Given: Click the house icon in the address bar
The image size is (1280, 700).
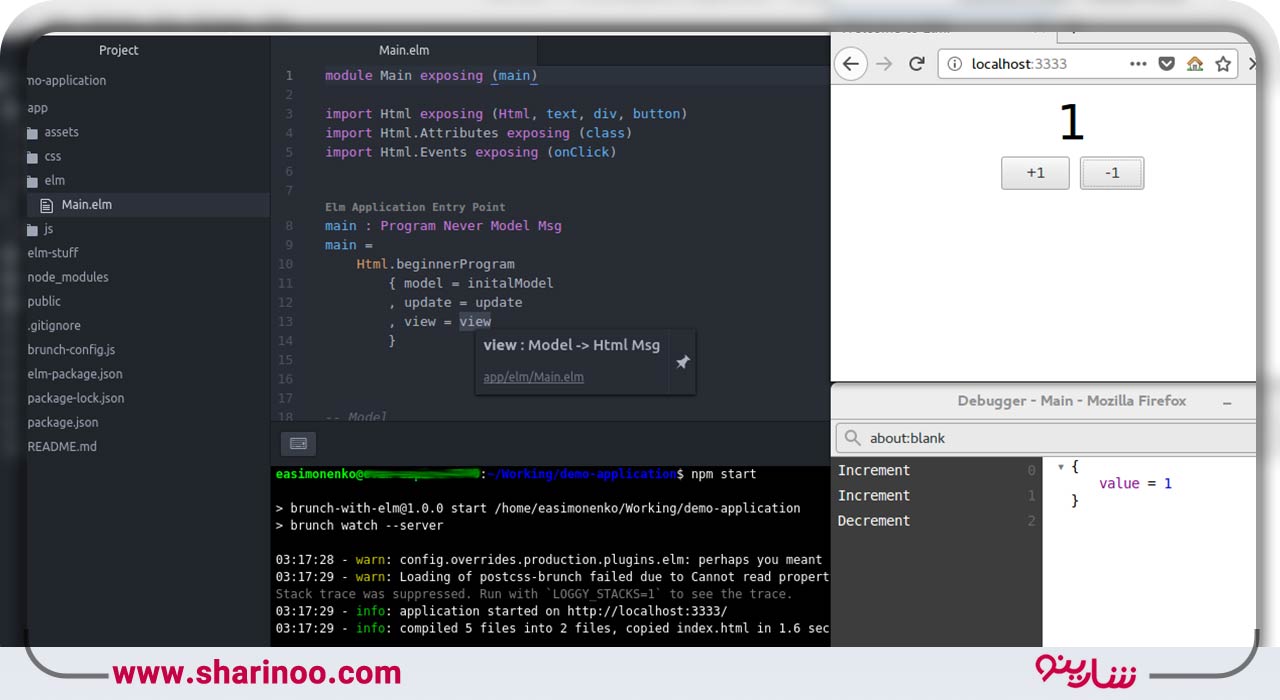Looking at the screenshot, I should 1194,64.
